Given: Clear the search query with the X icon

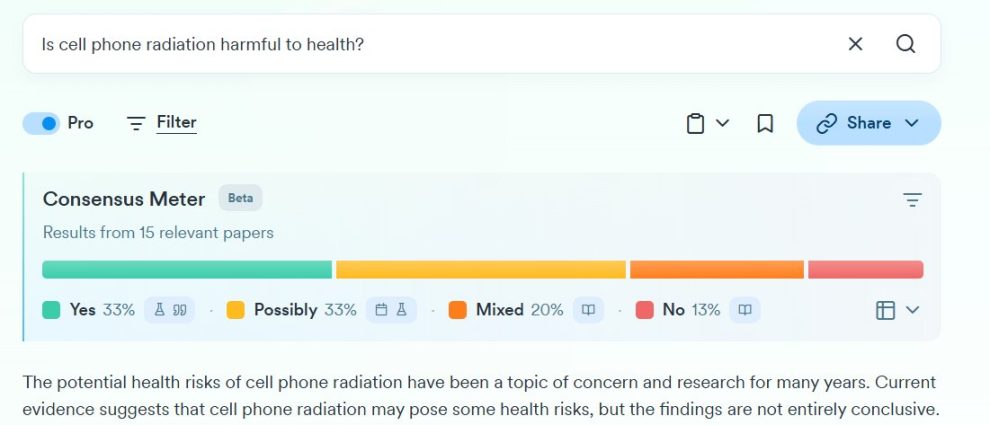Looking at the screenshot, I should 855,44.
